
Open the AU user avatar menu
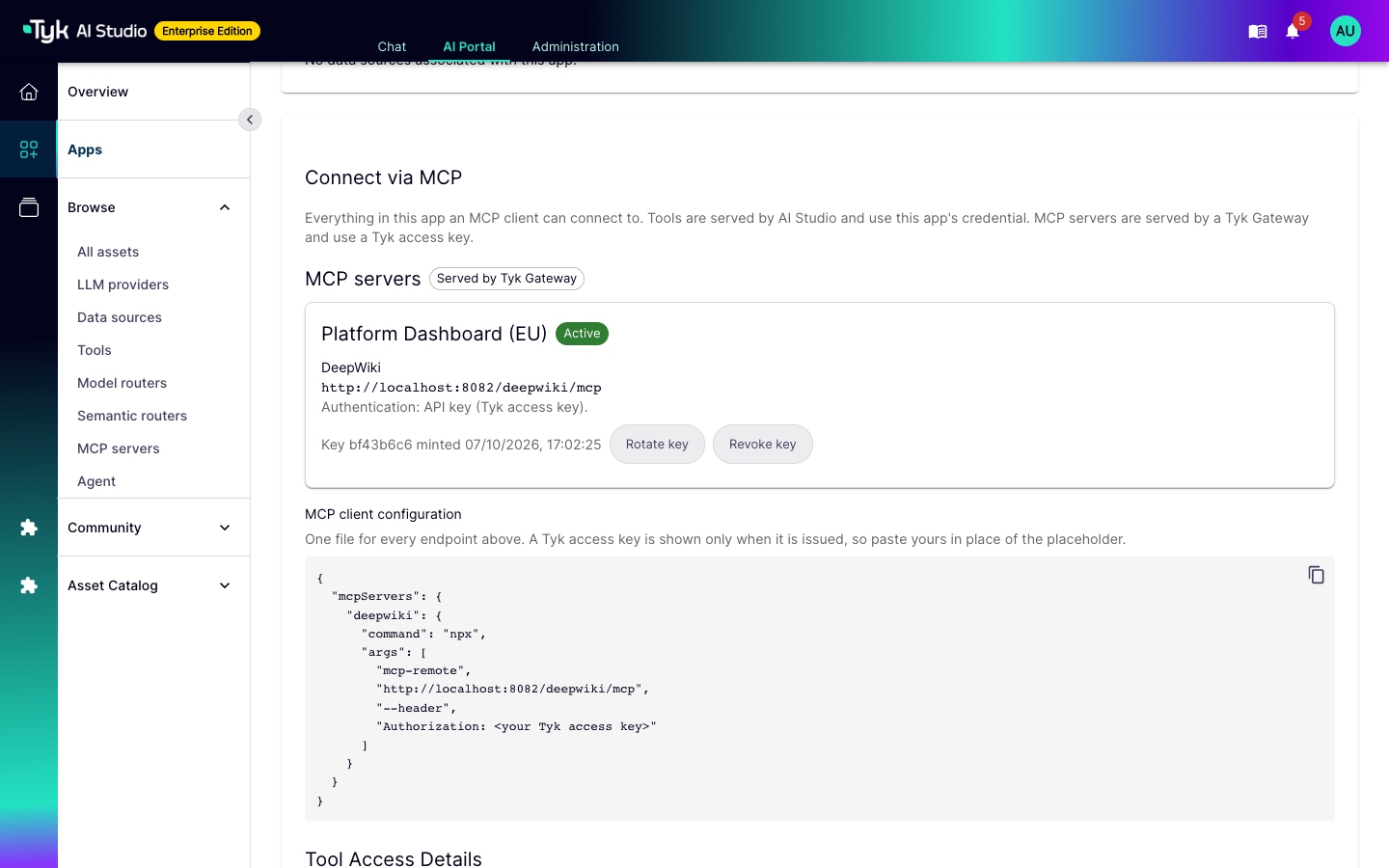tap(1345, 31)
